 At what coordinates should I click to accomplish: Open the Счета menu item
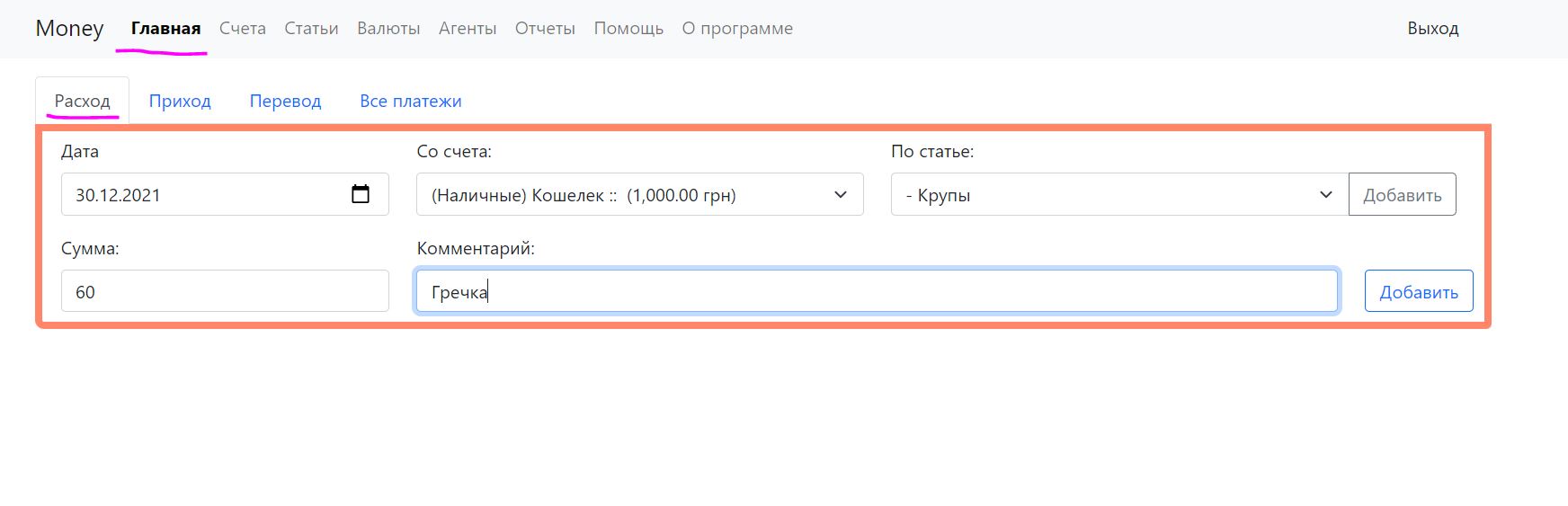click(x=242, y=29)
